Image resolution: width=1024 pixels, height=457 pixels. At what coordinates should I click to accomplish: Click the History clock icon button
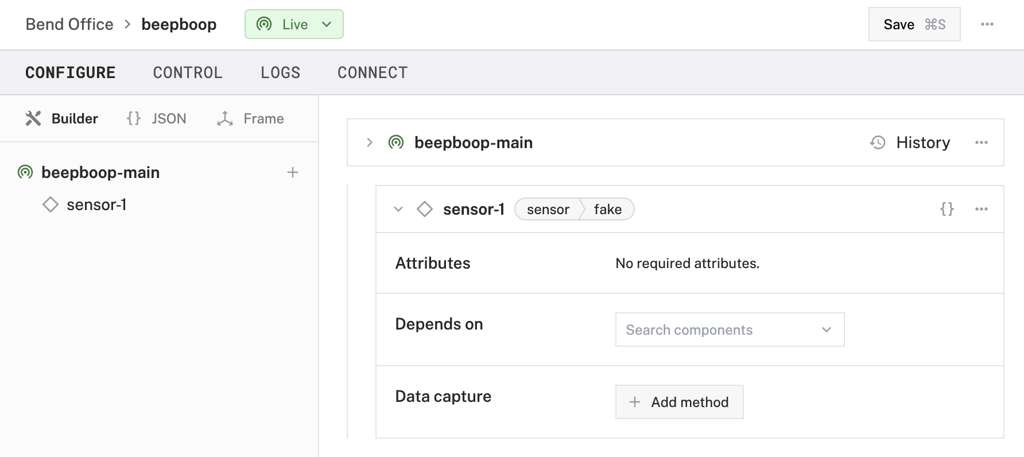[878, 143]
